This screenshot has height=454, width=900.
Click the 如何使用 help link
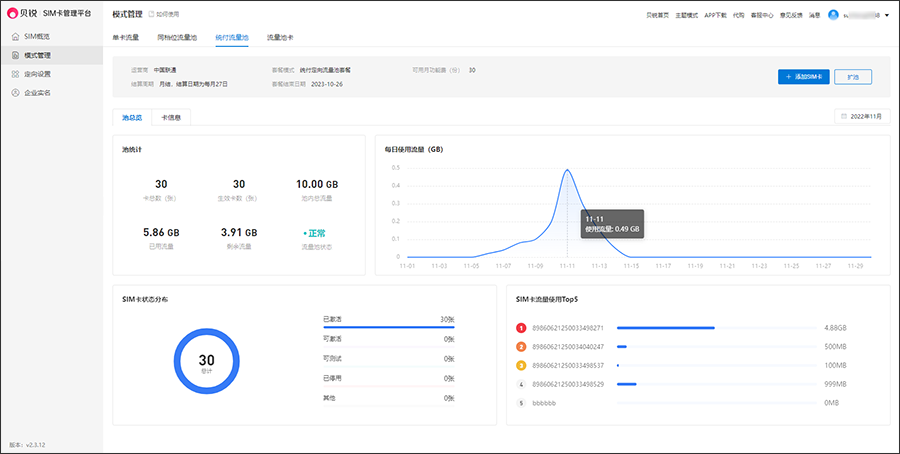[x=163, y=14]
